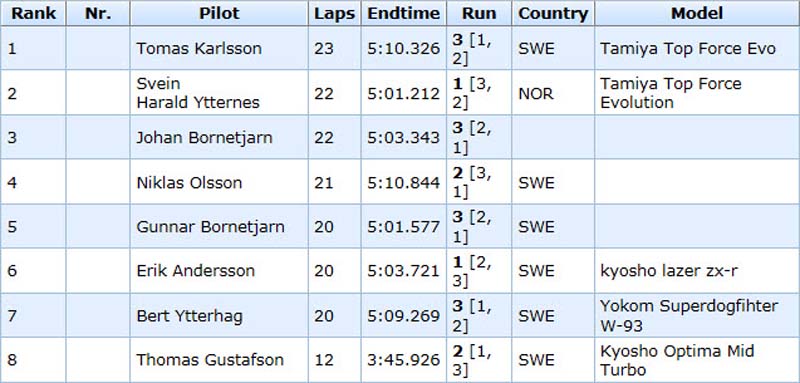
Task: Select Erik Andersson row name
Action: 195,271
